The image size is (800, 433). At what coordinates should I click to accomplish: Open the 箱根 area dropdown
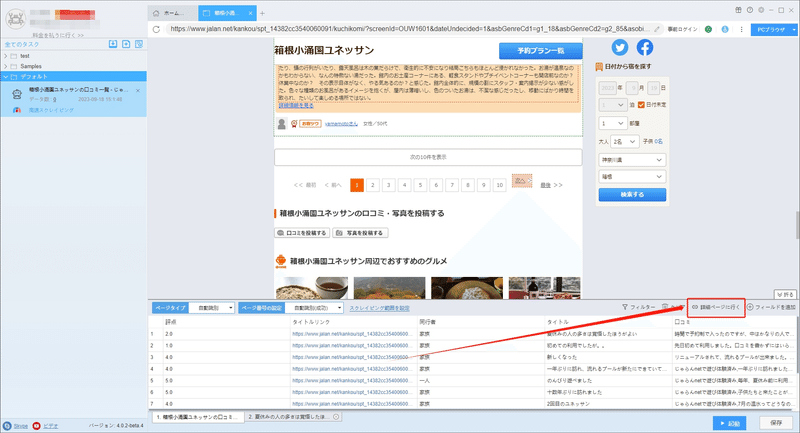[632, 176]
